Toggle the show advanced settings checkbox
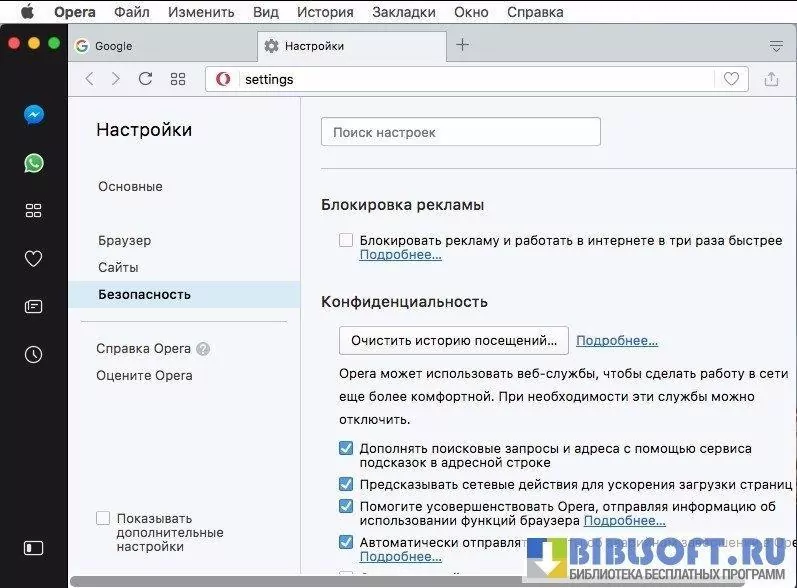Image resolution: width=797 pixels, height=588 pixels. [x=103, y=518]
